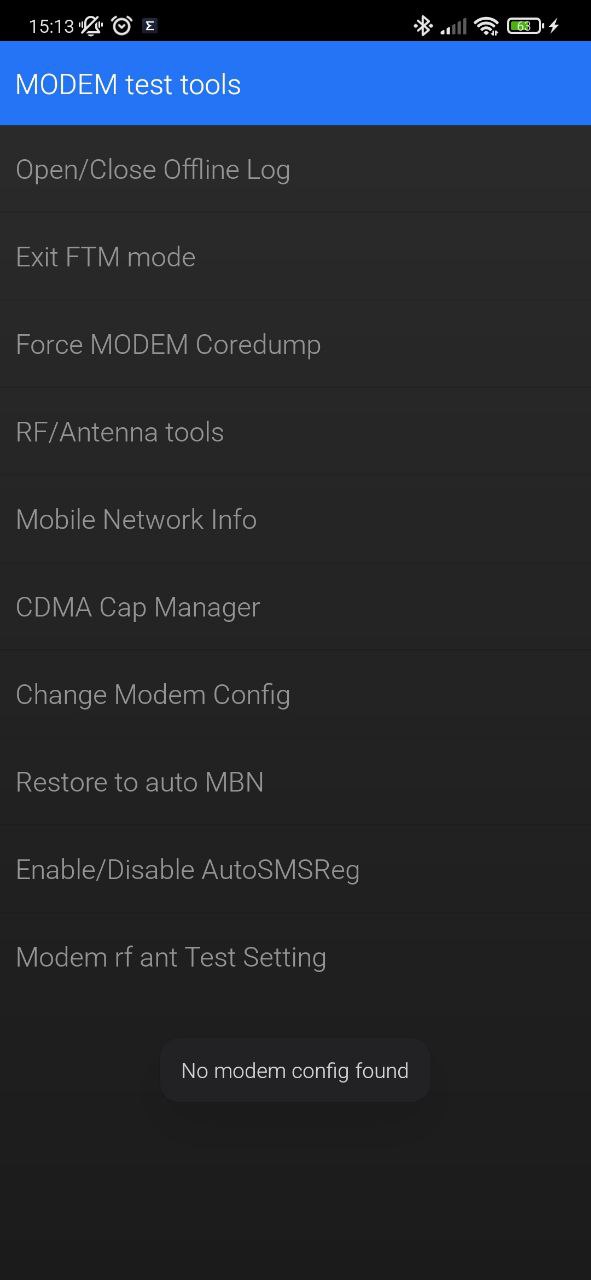Open Open/Close Offline Log option
This screenshot has height=1280, width=591.
click(295, 169)
